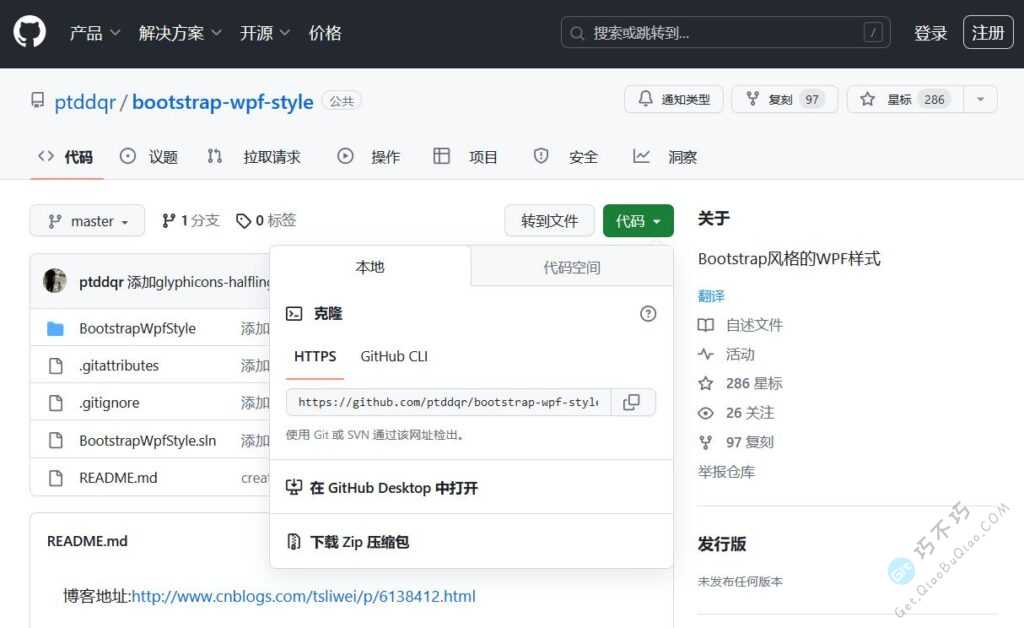Viewport: 1024px width, 628px height.
Task: Click the eye icon beside 26 关注
Action: pyautogui.click(x=705, y=413)
